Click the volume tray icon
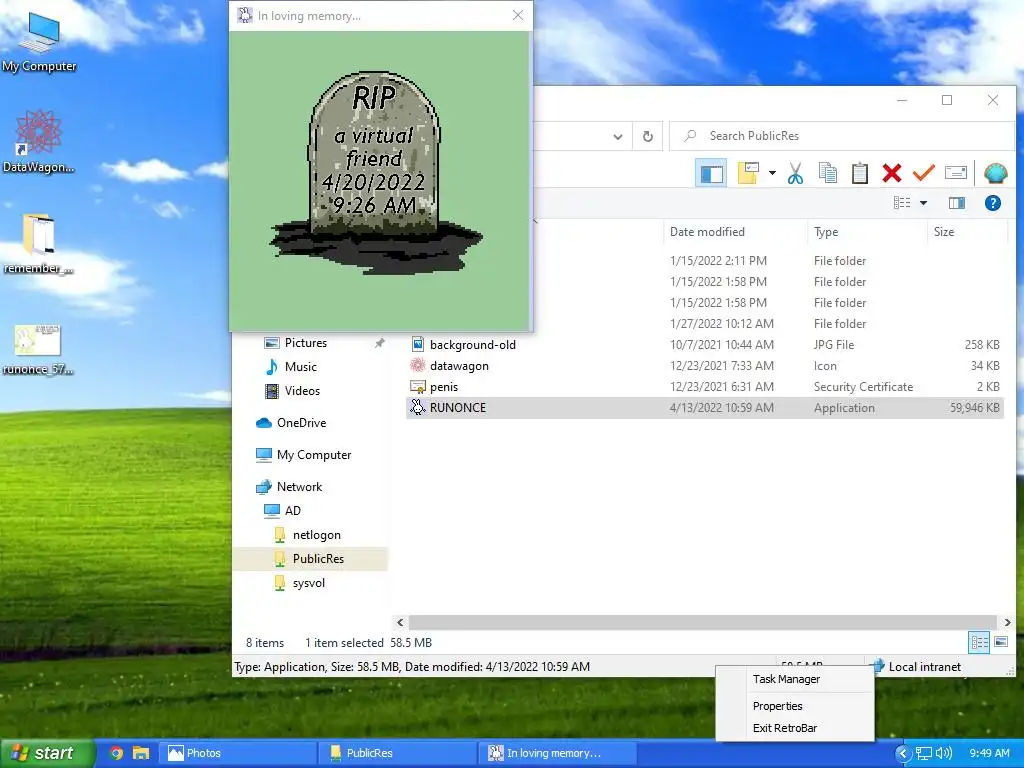This screenshot has height=768, width=1024. 943,753
